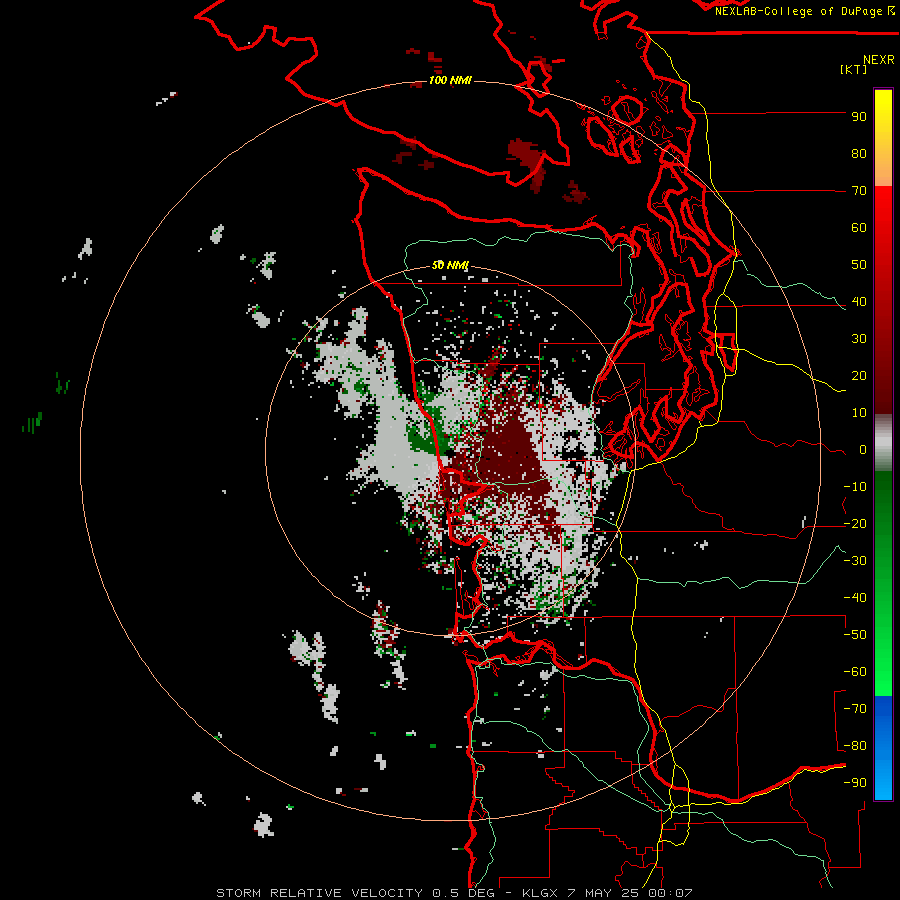Click the -20 value on velocity scale
This screenshot has height=900, width=900.
click(x=855, y=524)
